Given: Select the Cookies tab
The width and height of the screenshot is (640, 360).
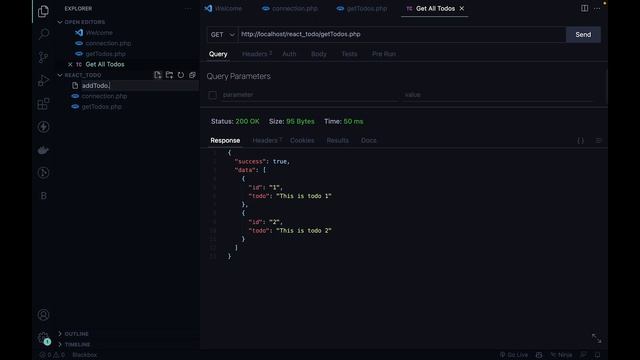Looking at the screenshot, I should 302,140.
